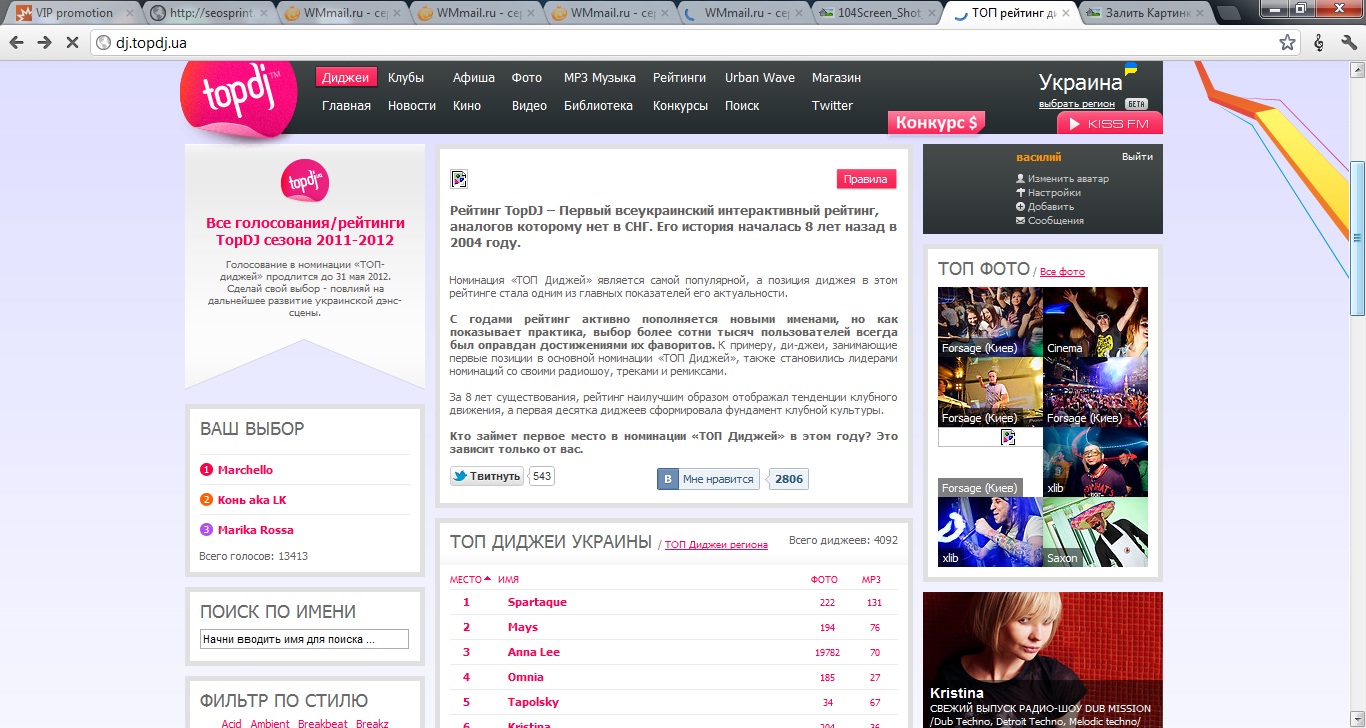Open Новости in the navigation
The width and height of the screenshot is (1366, 728).
(412, 106)
